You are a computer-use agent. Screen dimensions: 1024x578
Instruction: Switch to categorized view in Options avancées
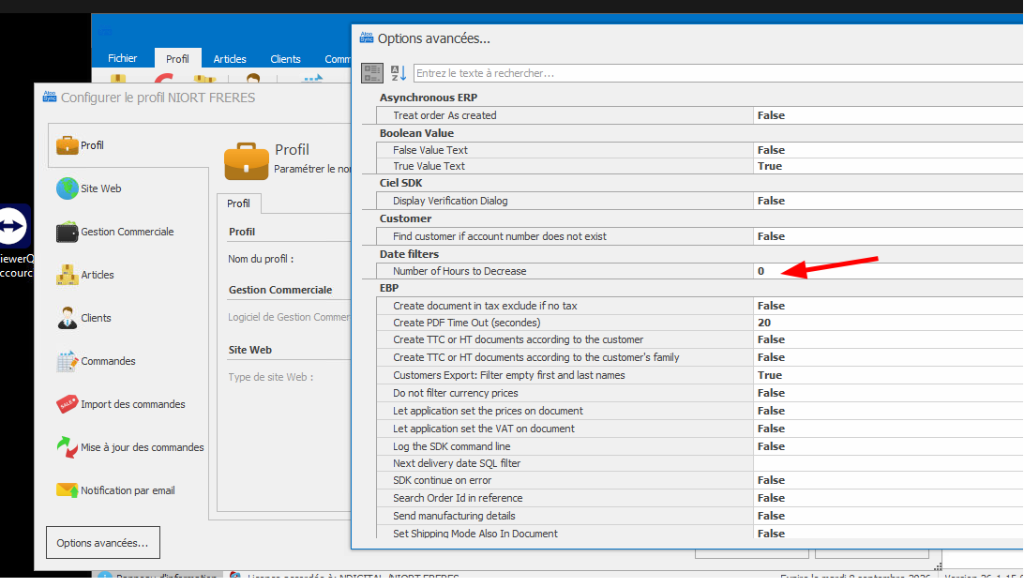pyautogui.click(x=372, y=73)
